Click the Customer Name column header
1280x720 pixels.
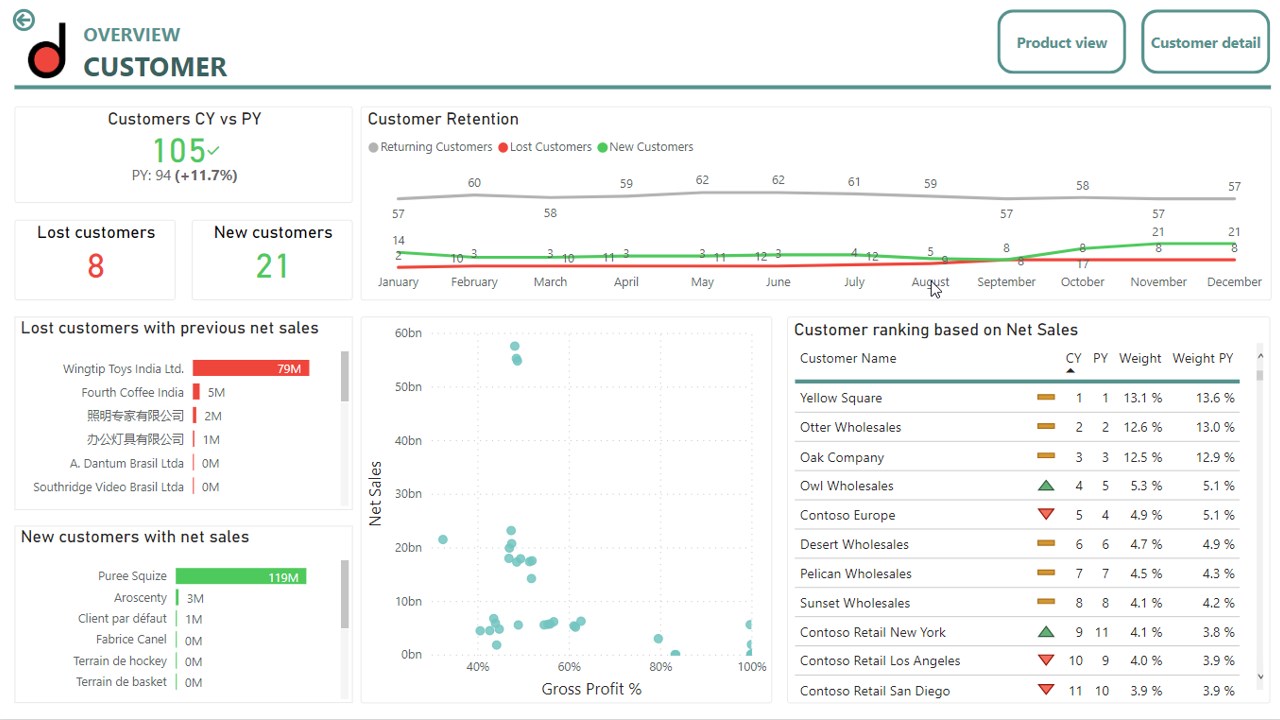click(848, 358)
